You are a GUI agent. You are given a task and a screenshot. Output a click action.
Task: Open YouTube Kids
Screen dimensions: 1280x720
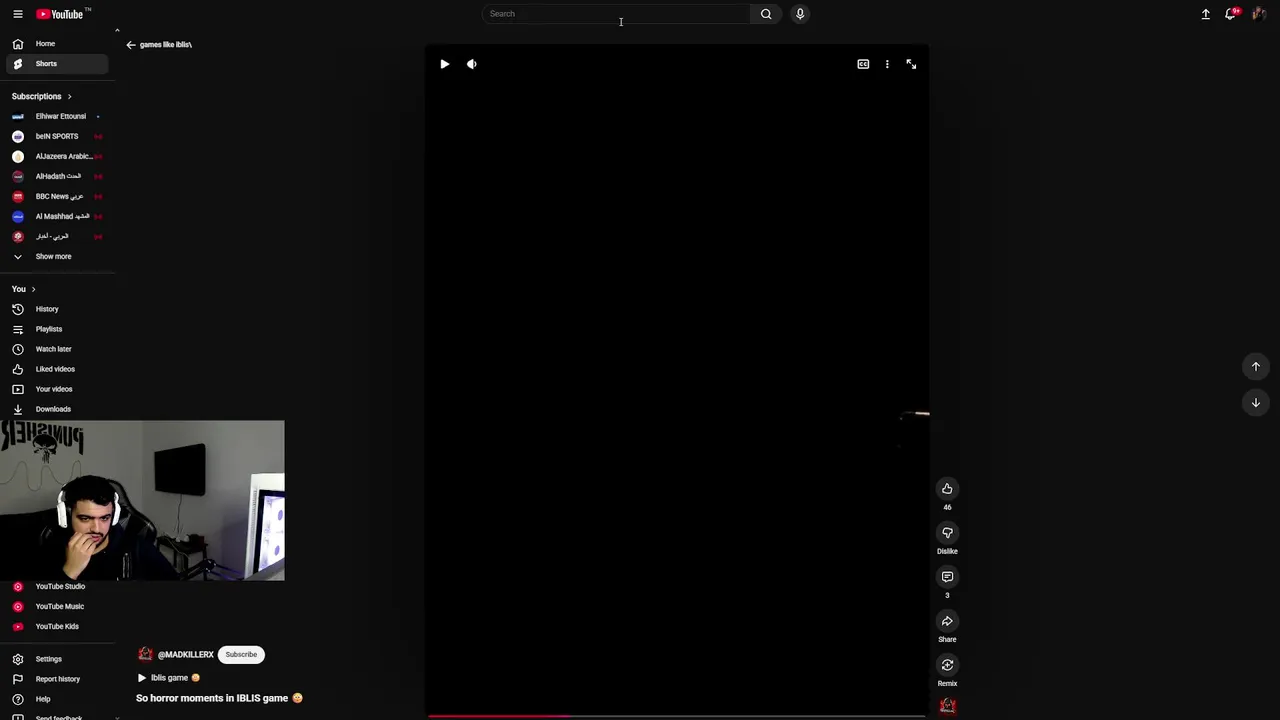click(56, 626)
